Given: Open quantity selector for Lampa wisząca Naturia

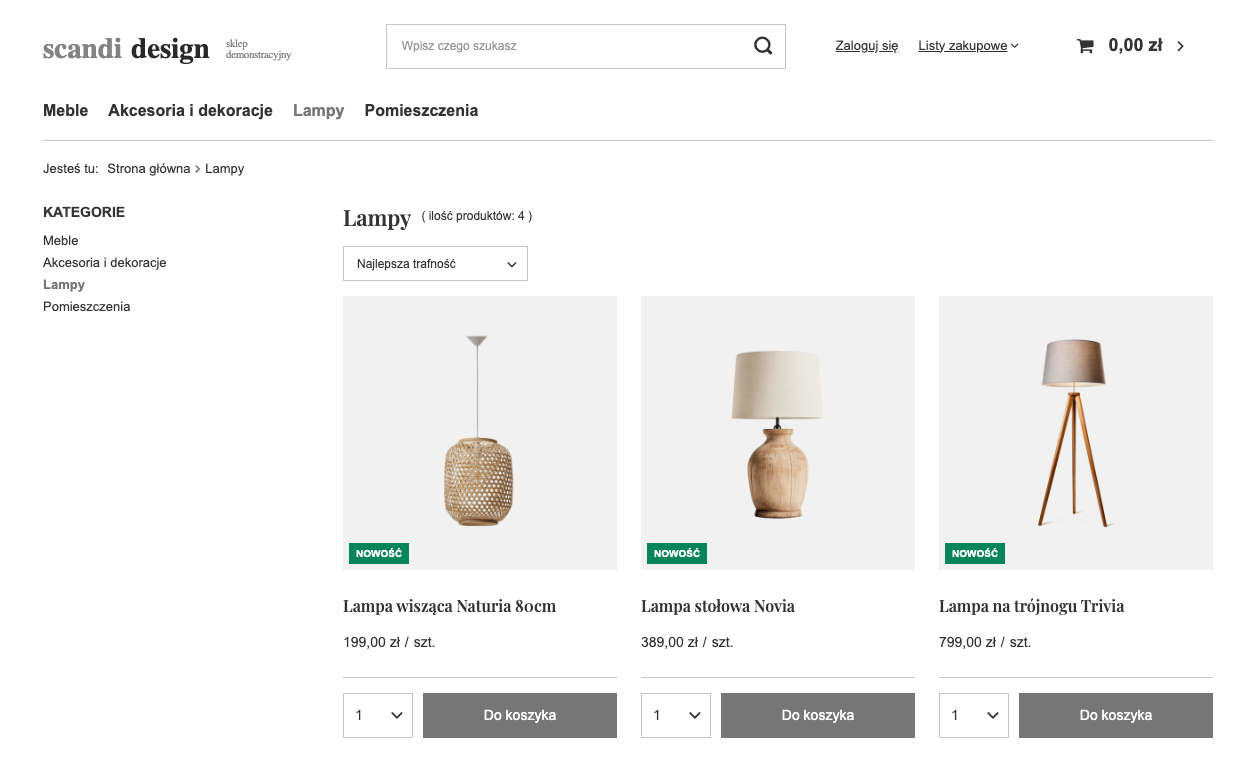Looking at the screenshot, I should 378,715.
